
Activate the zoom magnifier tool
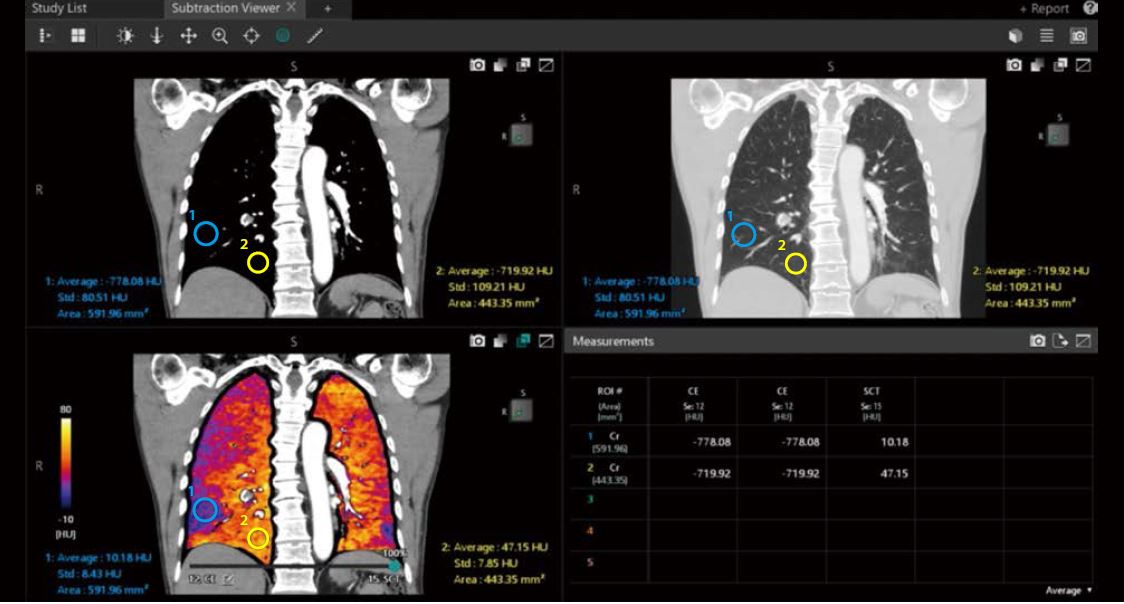220,36
